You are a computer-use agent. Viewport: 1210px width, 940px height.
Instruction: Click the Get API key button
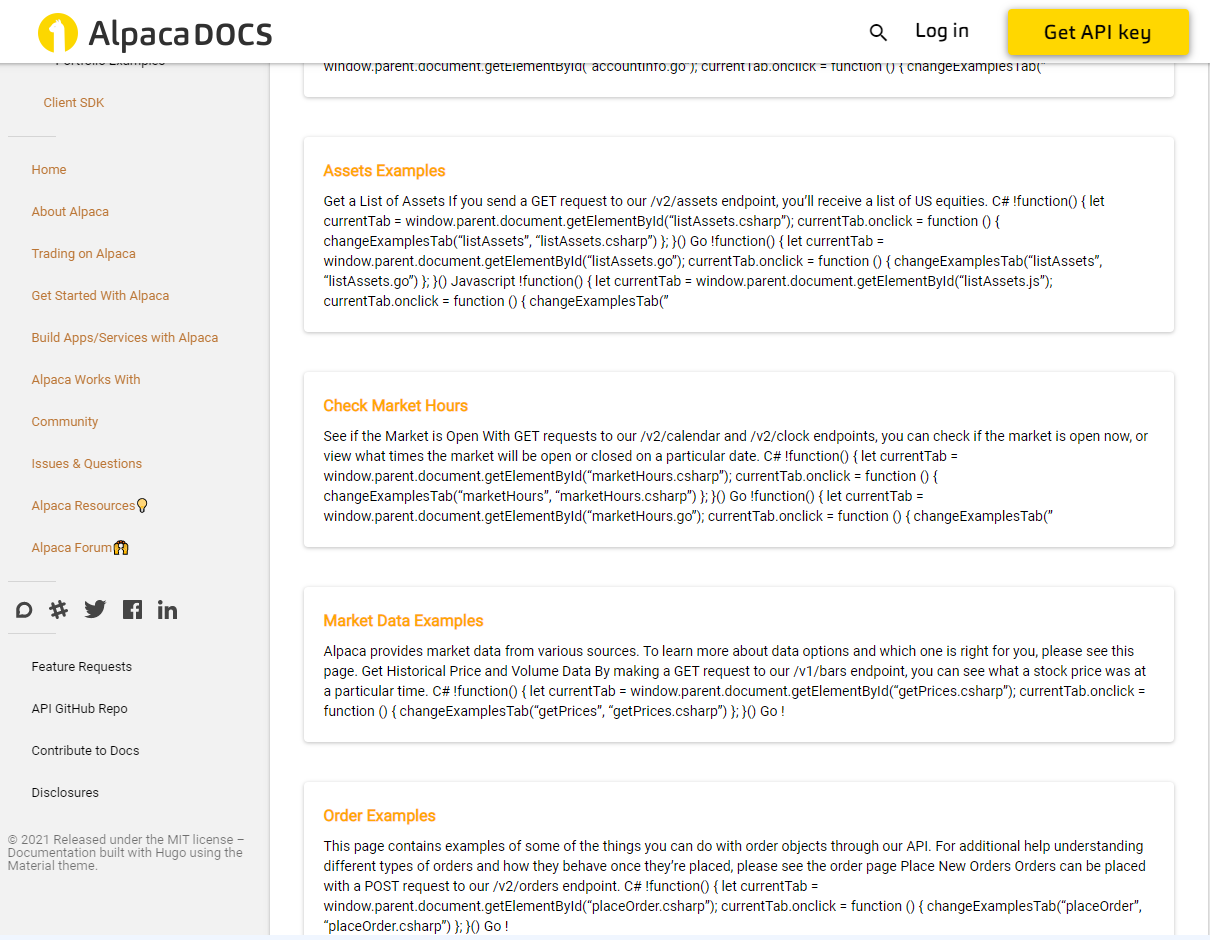tap(1097, 33)
